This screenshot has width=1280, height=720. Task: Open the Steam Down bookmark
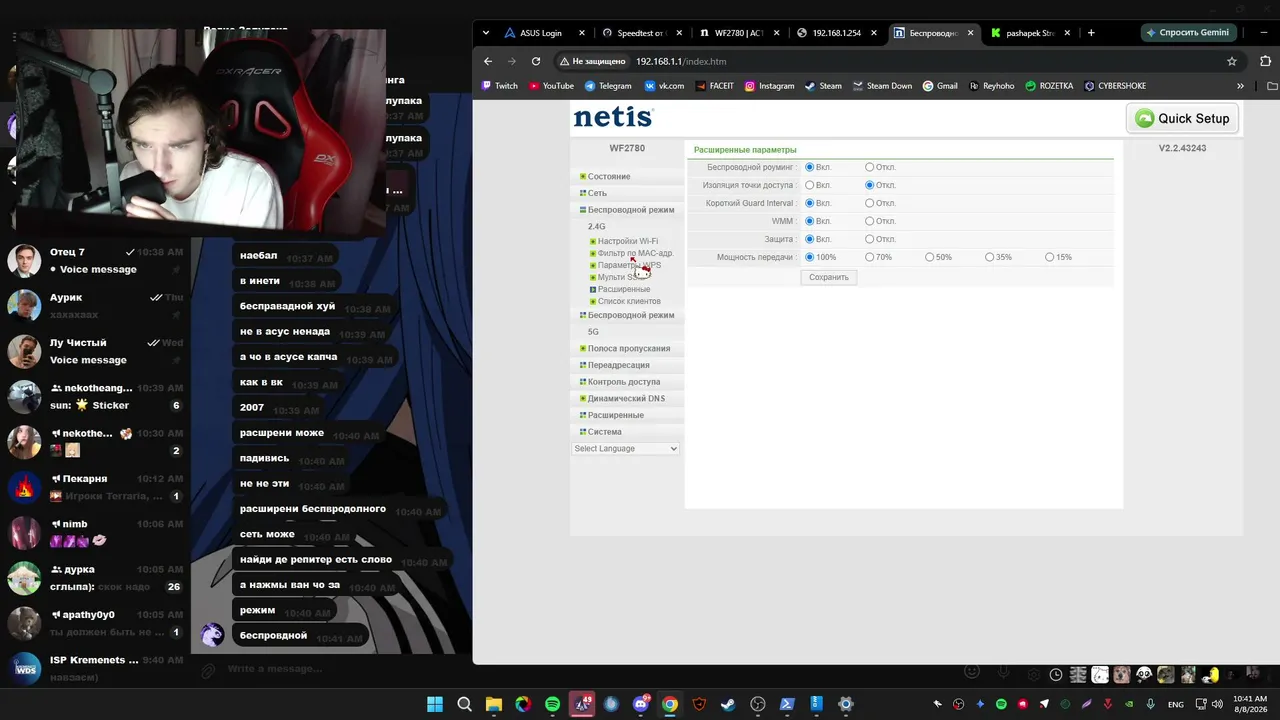click(882, 86)
